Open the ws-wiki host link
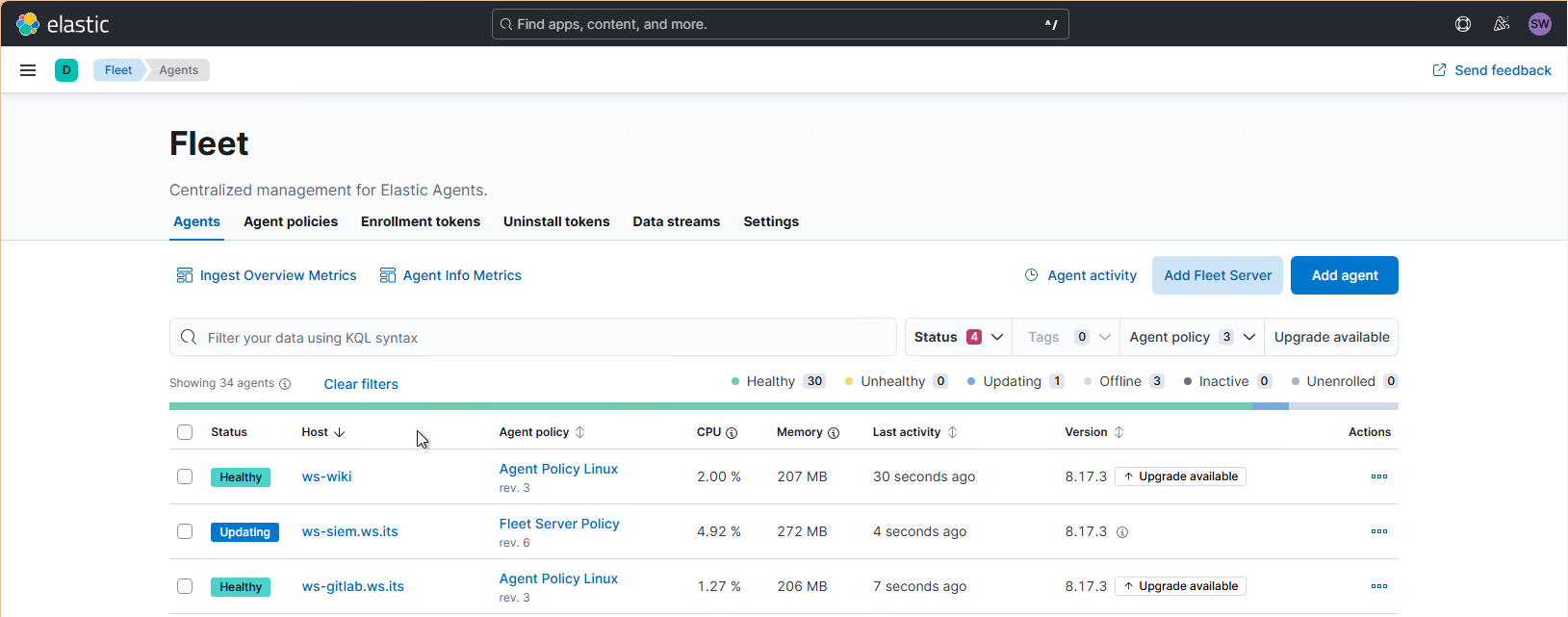 pos(327,476)
